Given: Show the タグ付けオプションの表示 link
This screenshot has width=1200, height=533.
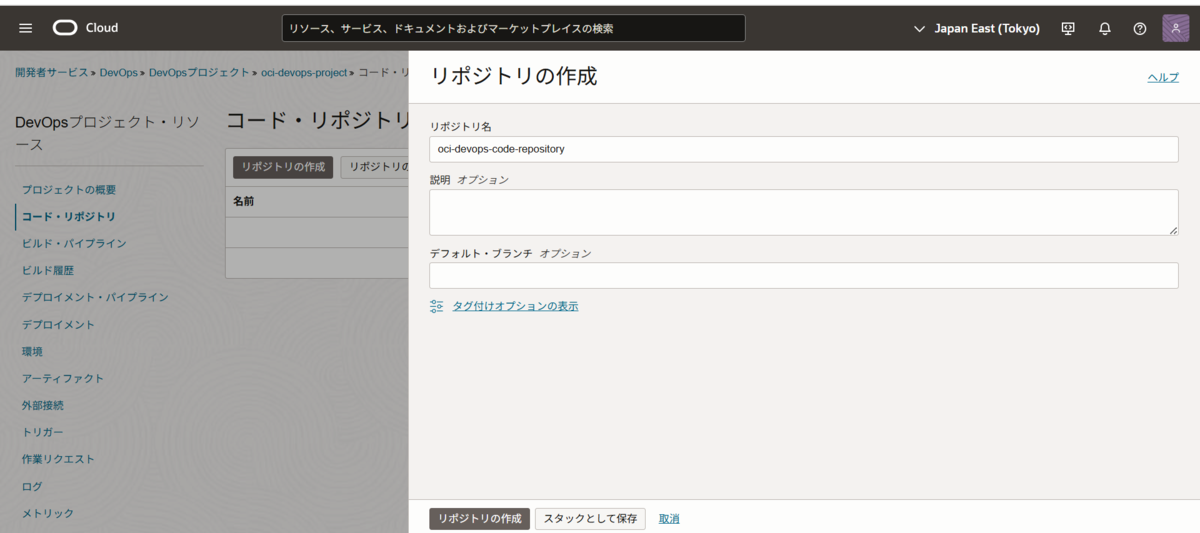Looking at the screenshot, I should pos(515,306).
